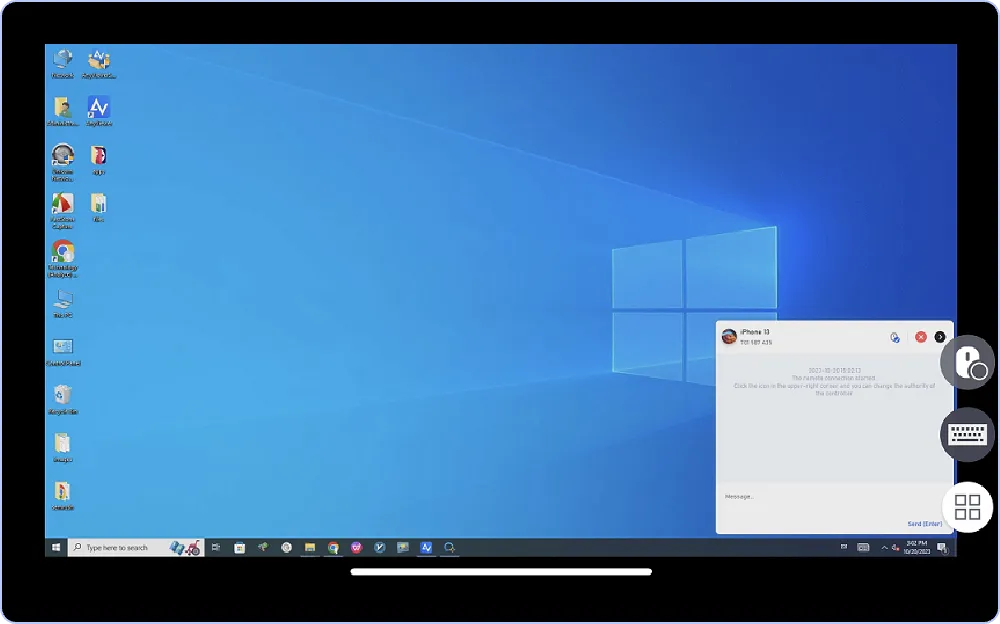Open Google Chrome from the taskbar
The image size is (1000, 624).
(333, 548)
